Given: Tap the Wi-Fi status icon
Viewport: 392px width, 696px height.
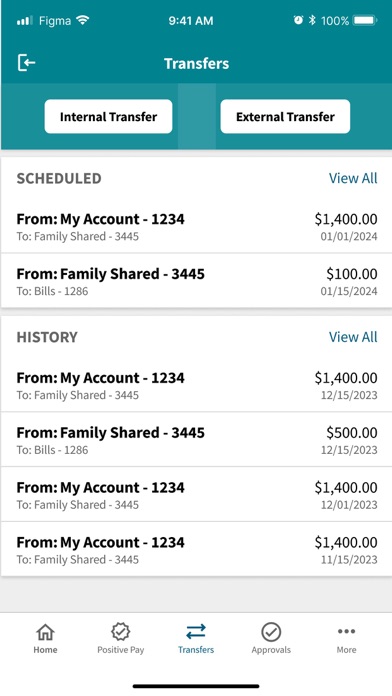Looking at the screenshot, I should (x=83, y=20).
